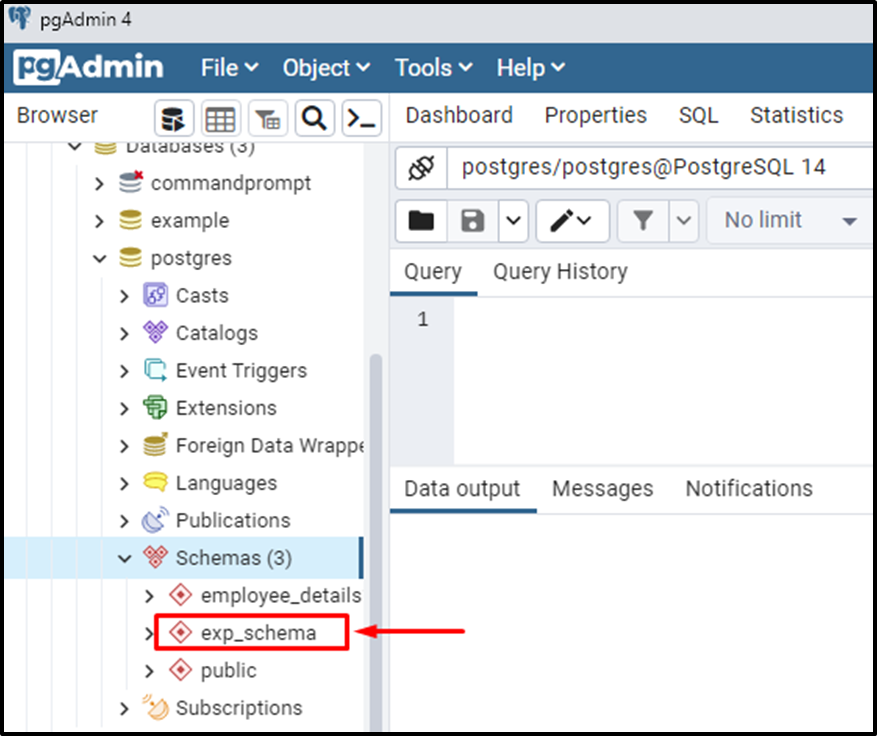Click the public schema icon

tap(181, 670)
